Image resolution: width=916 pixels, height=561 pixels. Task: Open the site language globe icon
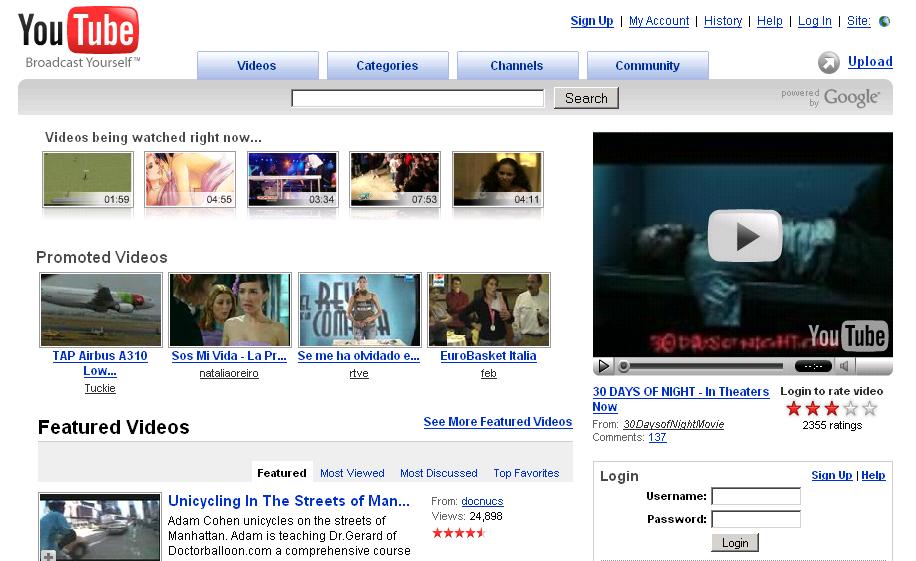[x=885, y=21]
